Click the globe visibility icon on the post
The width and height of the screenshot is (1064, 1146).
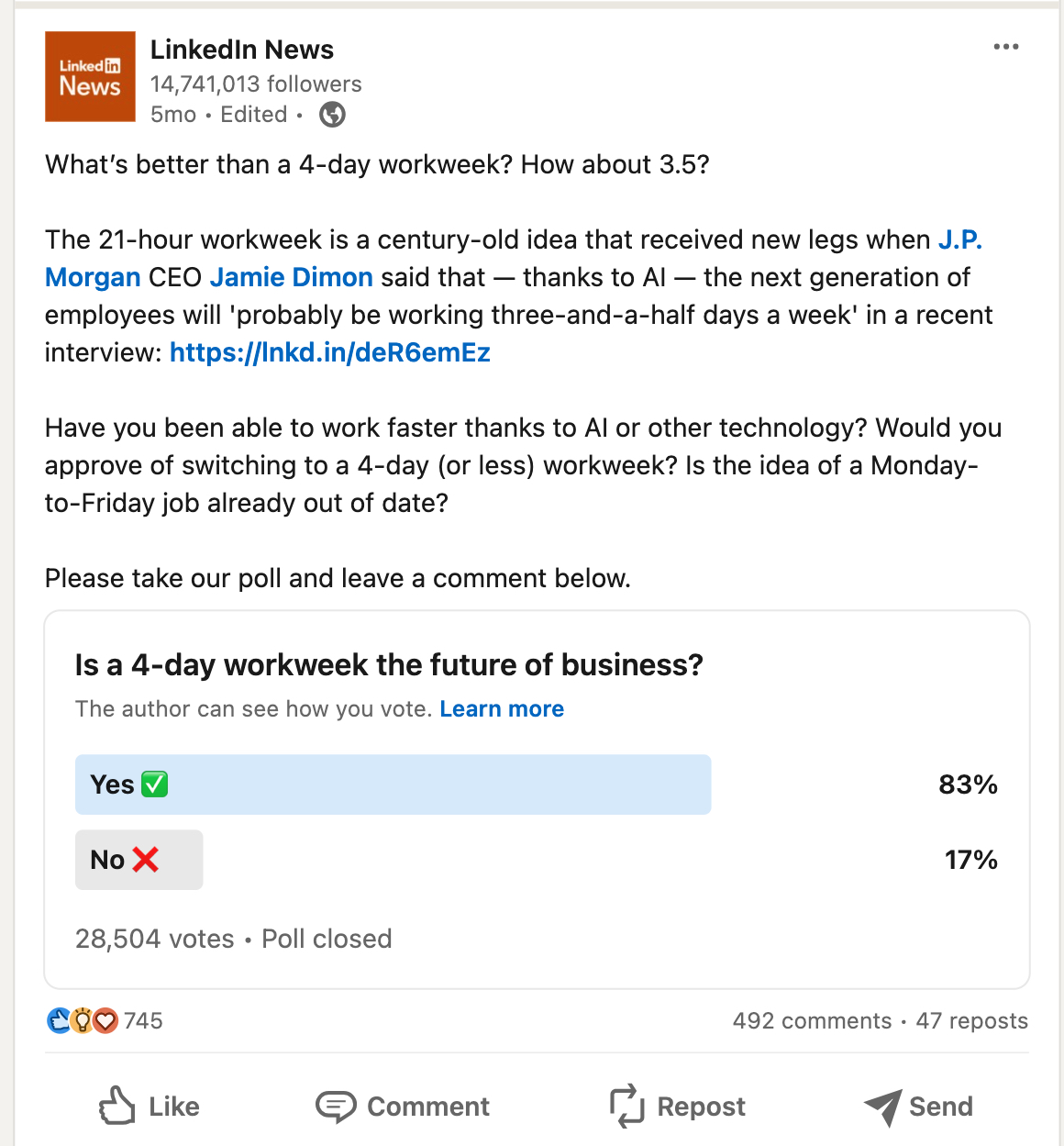pyautogui.click(x=331, y=114)
